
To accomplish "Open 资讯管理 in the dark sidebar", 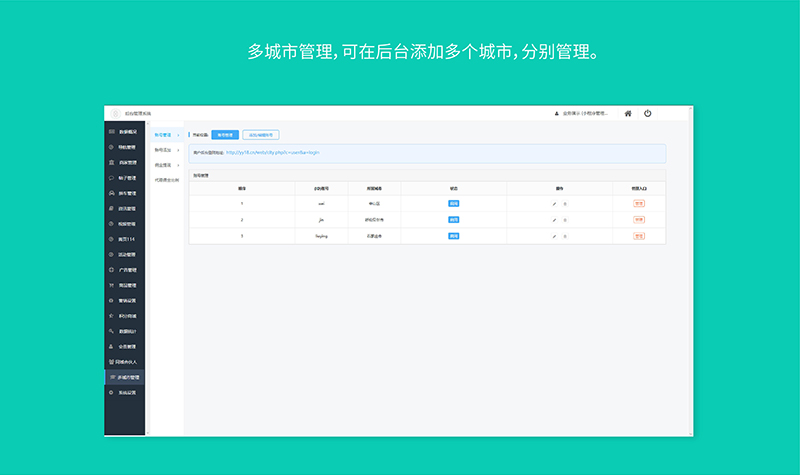I will [x=124, y=209].
